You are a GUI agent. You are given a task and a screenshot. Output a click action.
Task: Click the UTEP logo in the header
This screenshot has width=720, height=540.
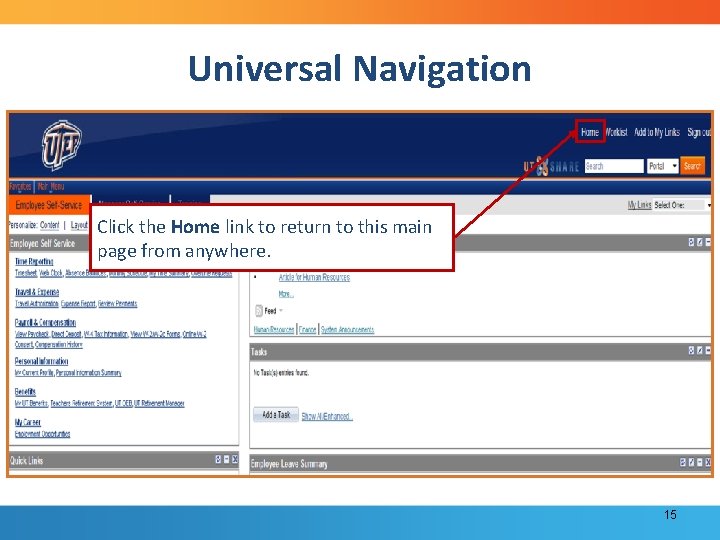pos(61,145)
